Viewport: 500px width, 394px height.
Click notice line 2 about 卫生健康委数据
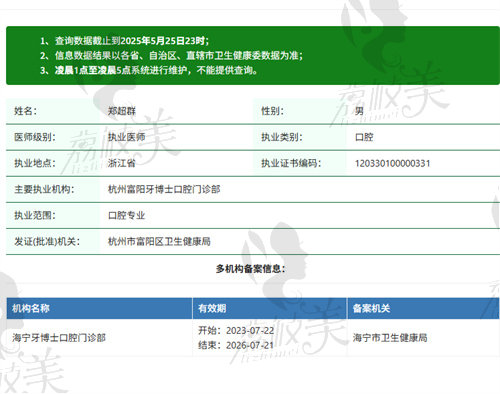pos(172,55)
